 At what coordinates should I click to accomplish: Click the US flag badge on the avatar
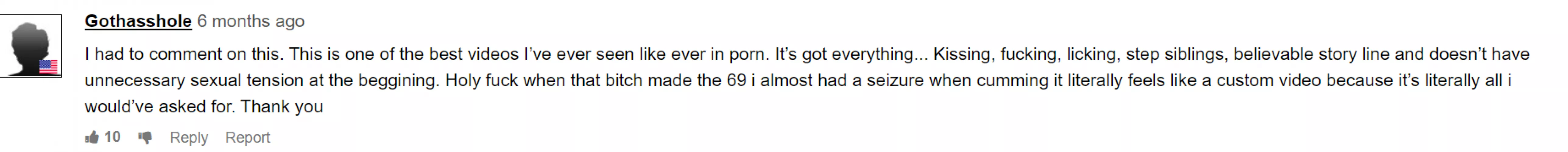point(48,66)
